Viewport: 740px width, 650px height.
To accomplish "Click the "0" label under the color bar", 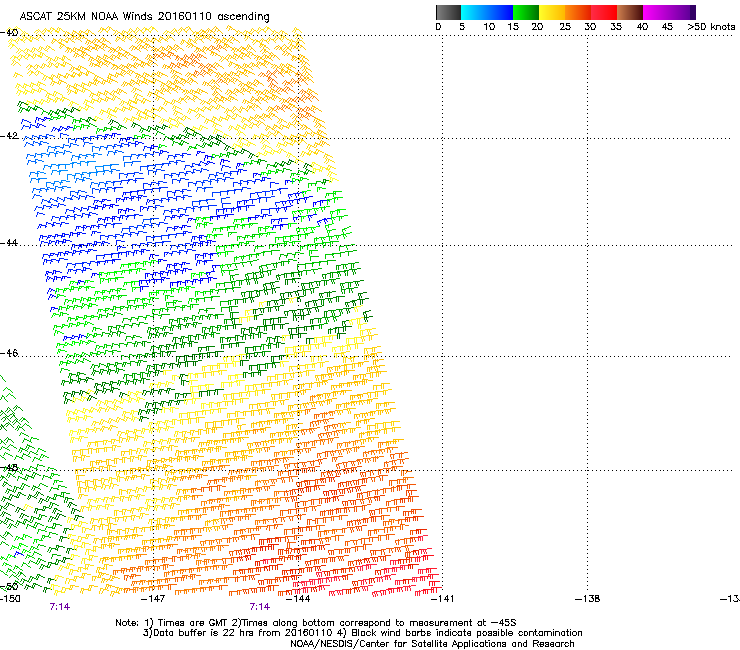I will 438,27.
